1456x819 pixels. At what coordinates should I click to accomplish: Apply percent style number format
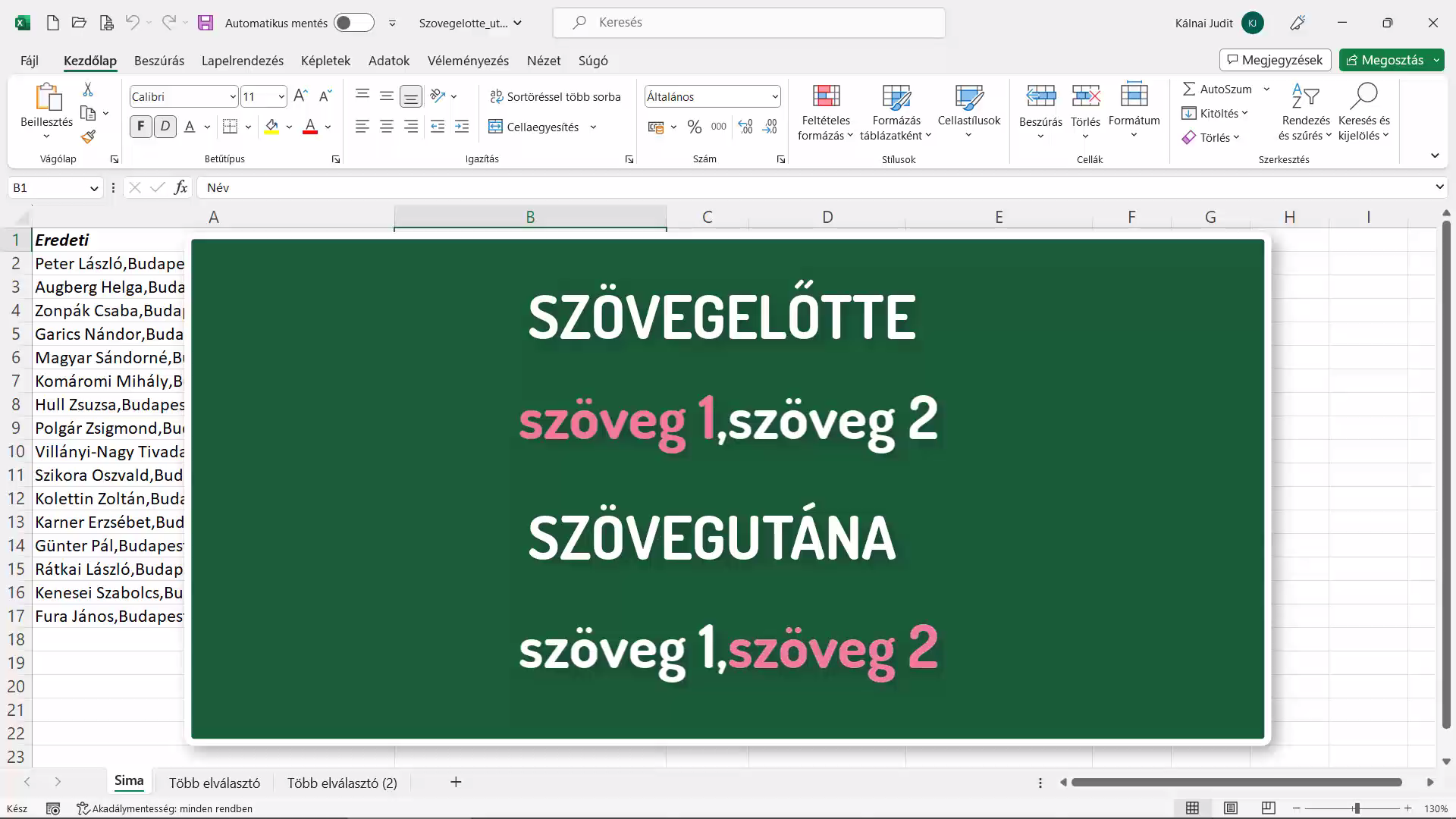[694, 127]
